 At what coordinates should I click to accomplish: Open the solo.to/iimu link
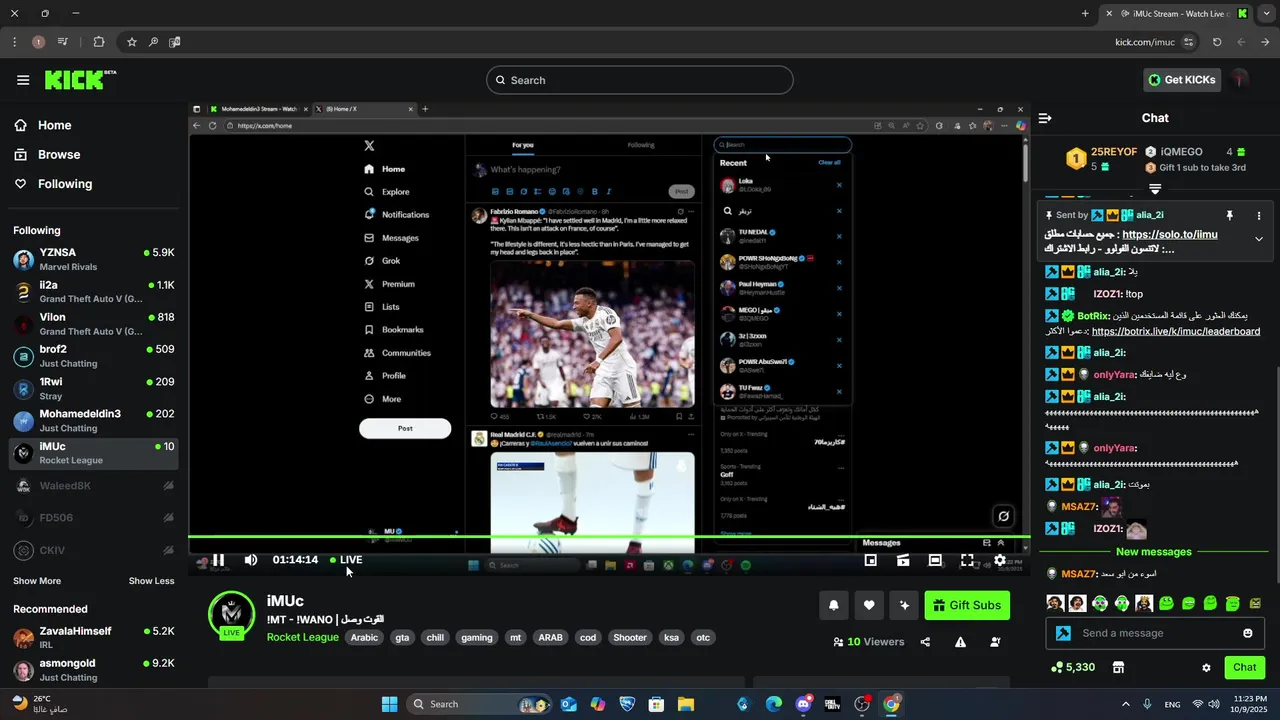coord(1170,234)
